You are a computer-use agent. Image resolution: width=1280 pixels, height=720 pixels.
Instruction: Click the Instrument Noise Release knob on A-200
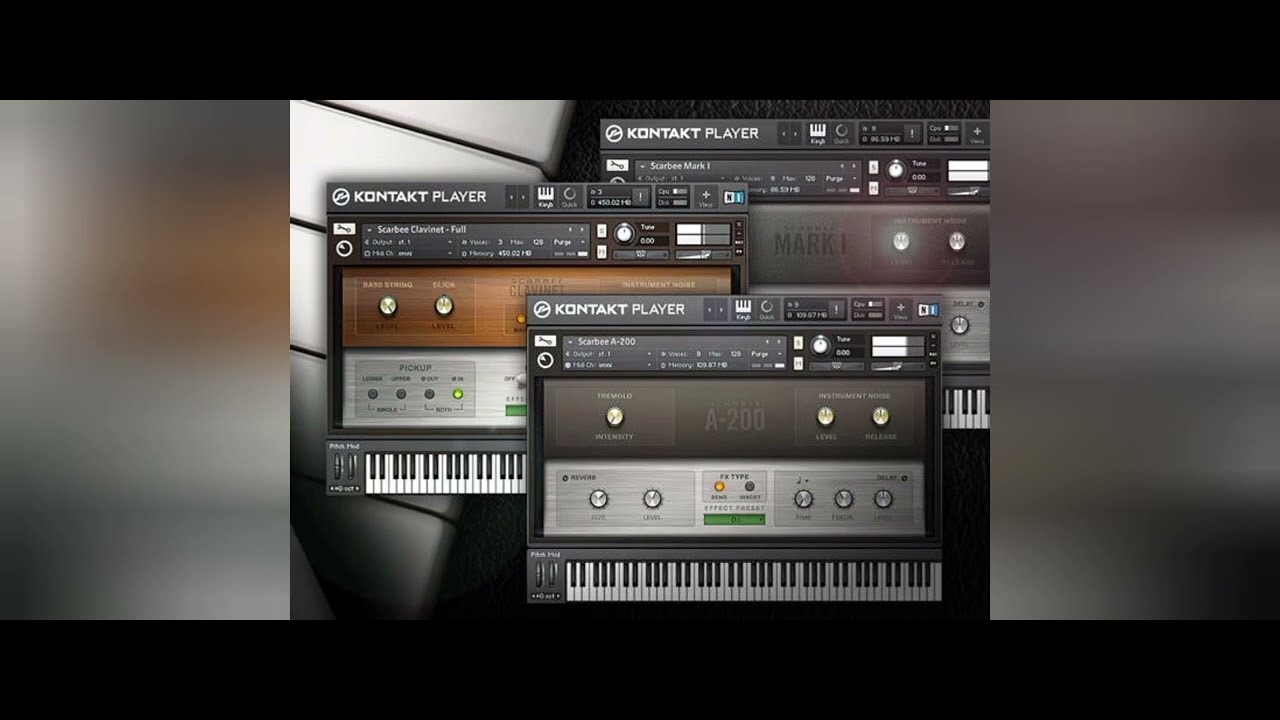click(881, 415)
